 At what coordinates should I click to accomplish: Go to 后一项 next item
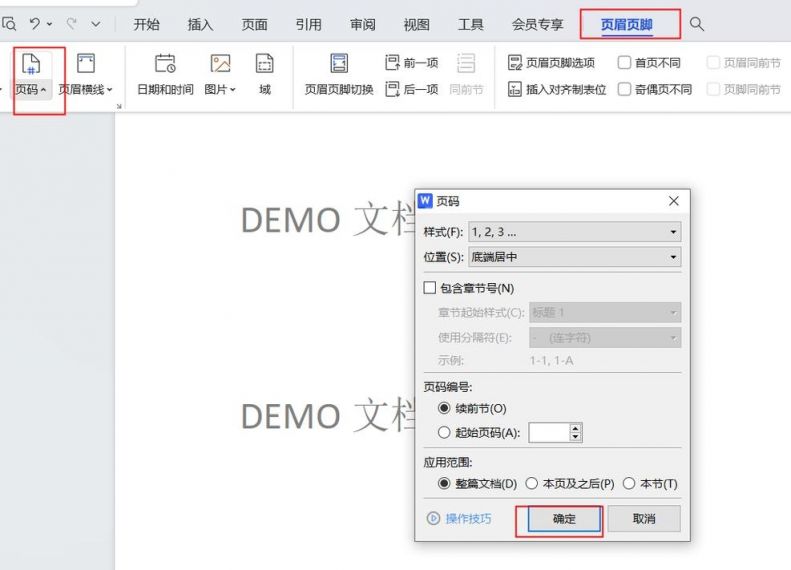click(412, 89)
